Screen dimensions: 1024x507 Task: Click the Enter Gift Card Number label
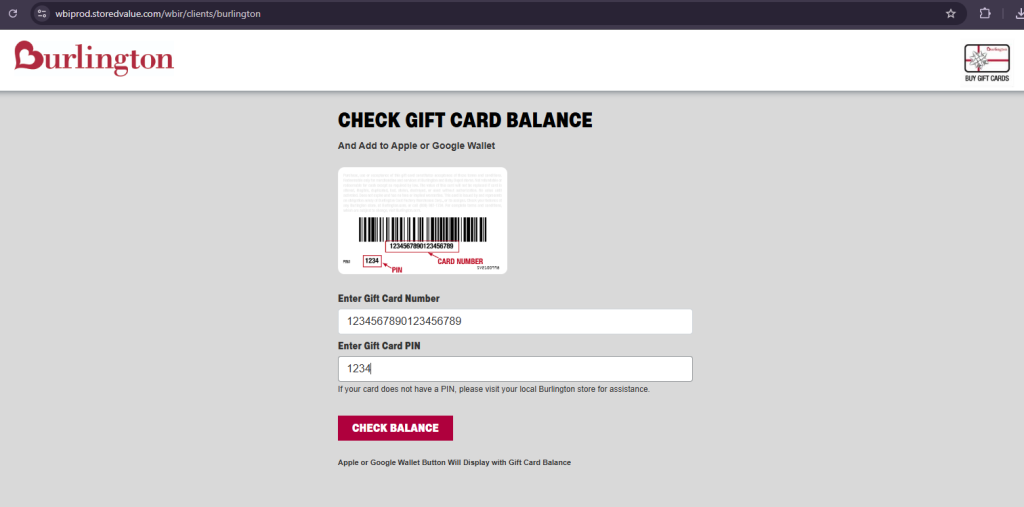[389, 299]
